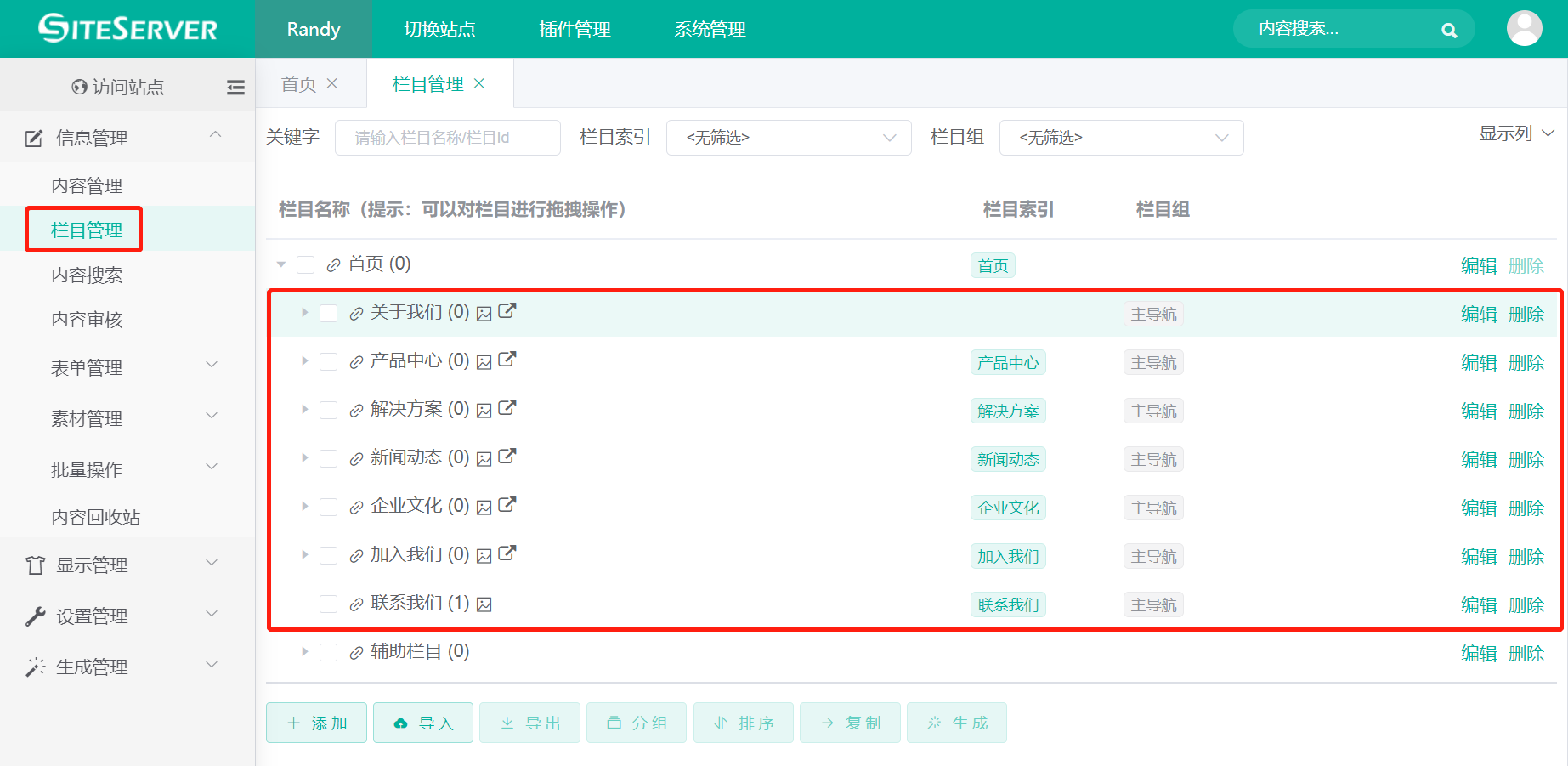The image size is (1568, 766).
Task: Open the 访问站点 globe icon
Action: point(79,86)
